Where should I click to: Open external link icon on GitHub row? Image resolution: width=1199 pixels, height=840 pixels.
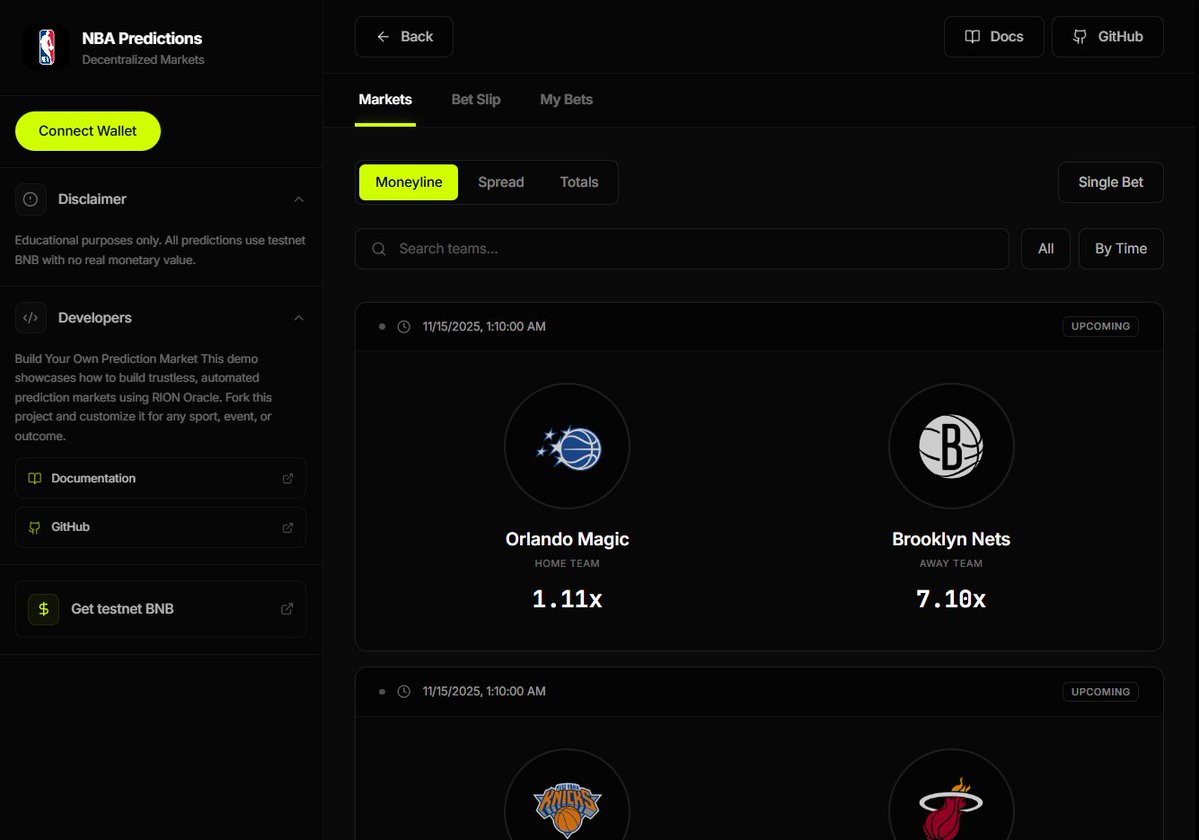pos(288,527)
